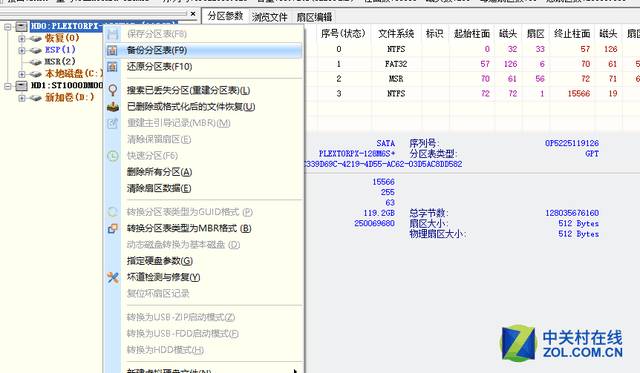Select 搜索已丢失分区(重建分区表)

pos(204,90)
